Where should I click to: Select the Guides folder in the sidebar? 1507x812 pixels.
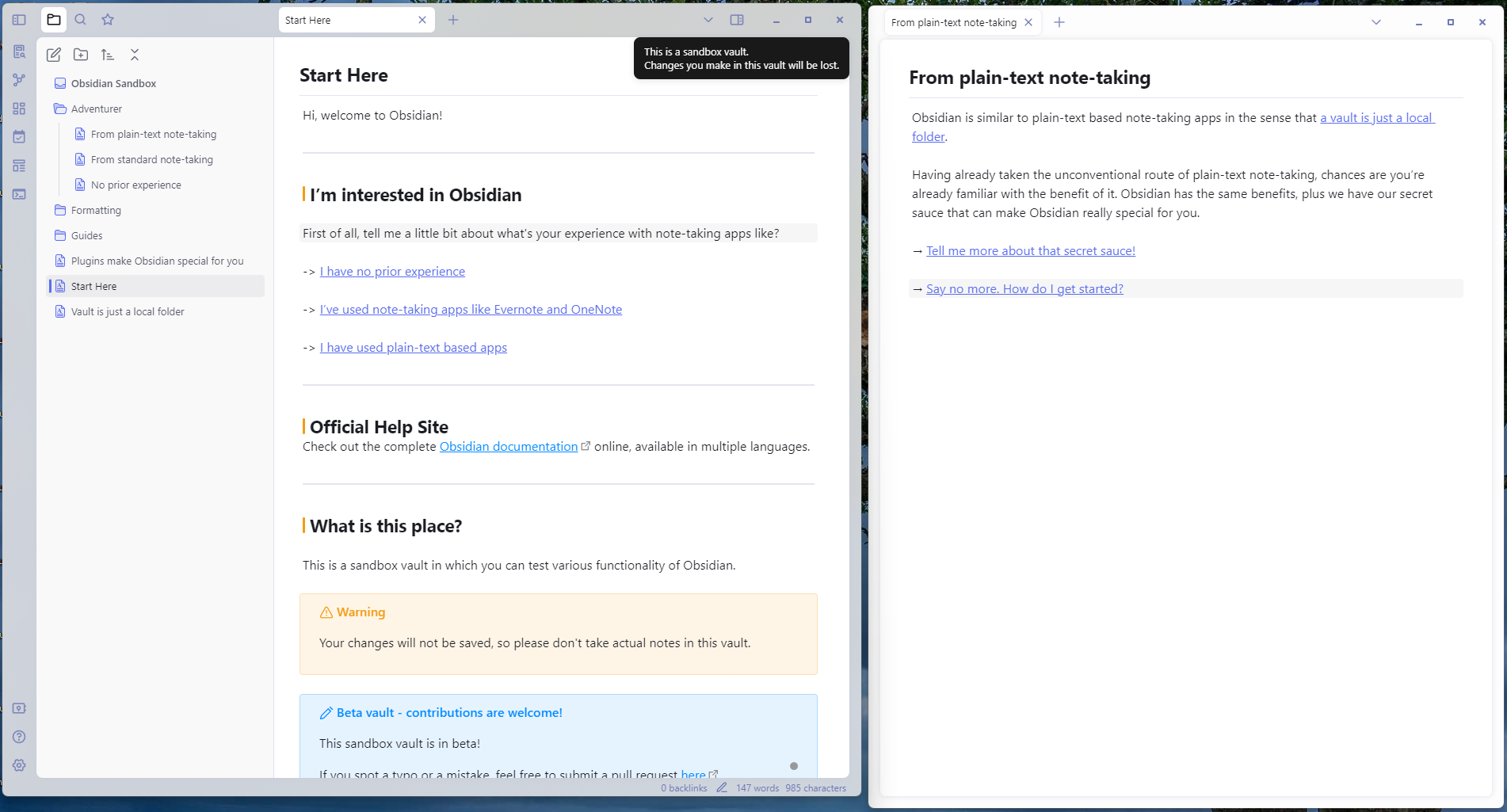[x=86, y=235]
